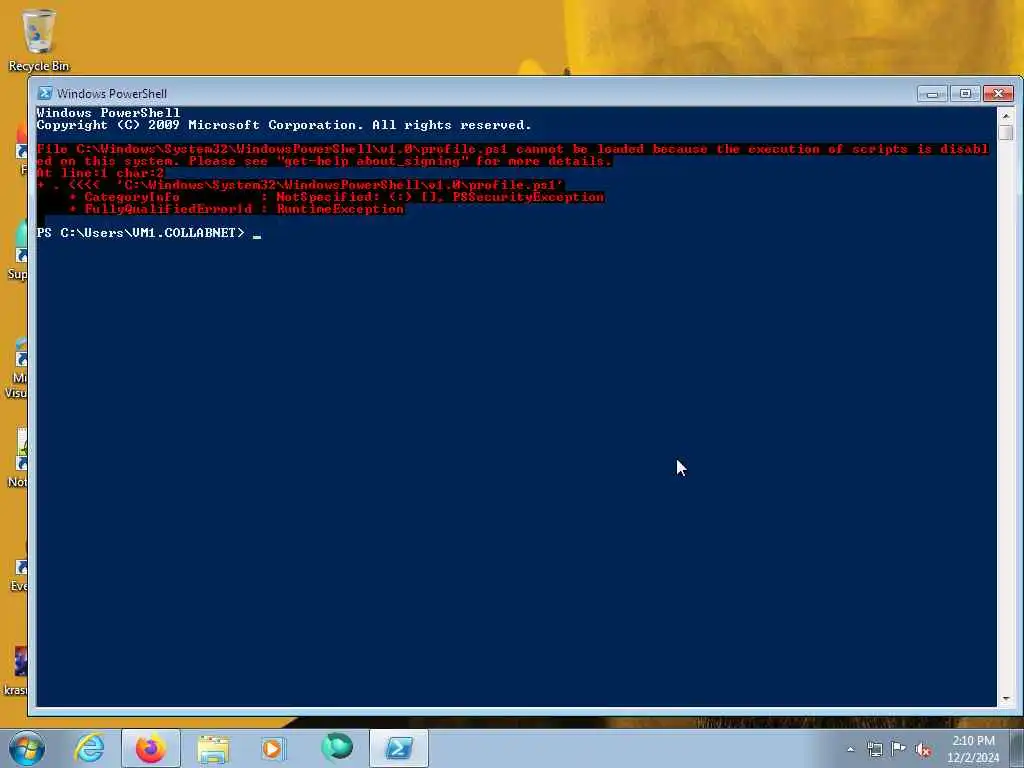
Task: Open Windows Explorer folder in taskbar
Action: click(x=213, y=748)
